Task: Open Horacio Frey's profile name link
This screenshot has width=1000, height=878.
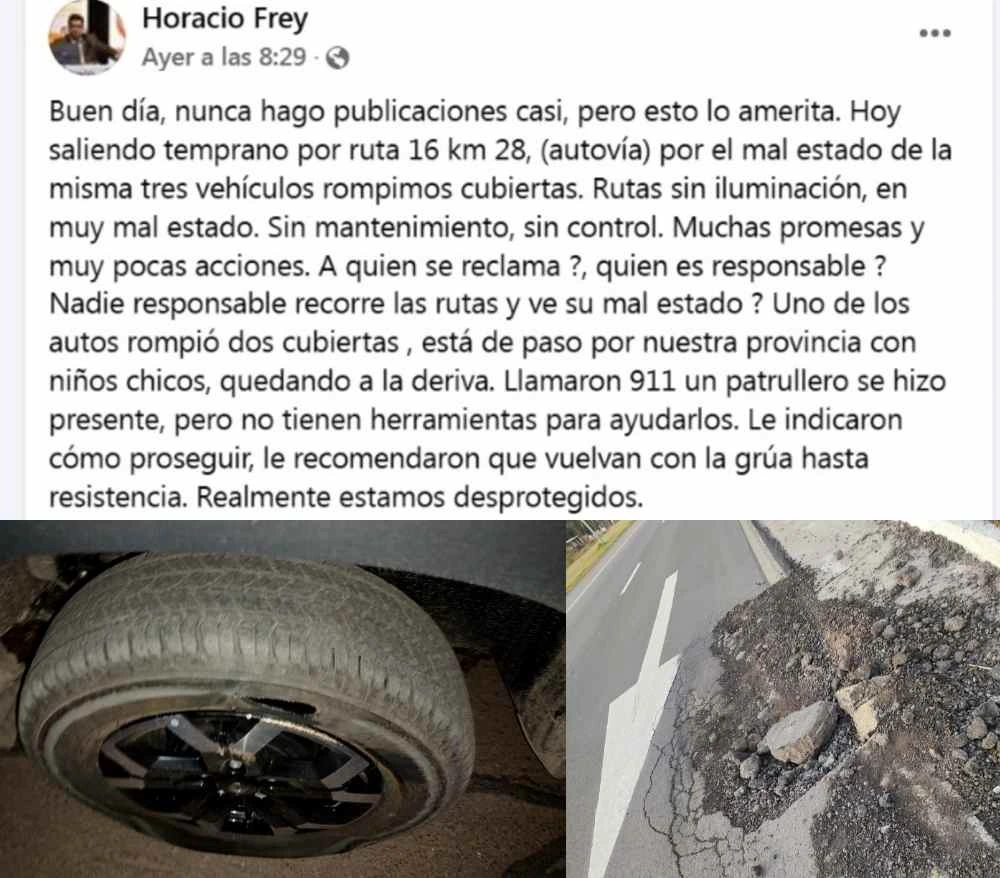Action: pos(225,18)
